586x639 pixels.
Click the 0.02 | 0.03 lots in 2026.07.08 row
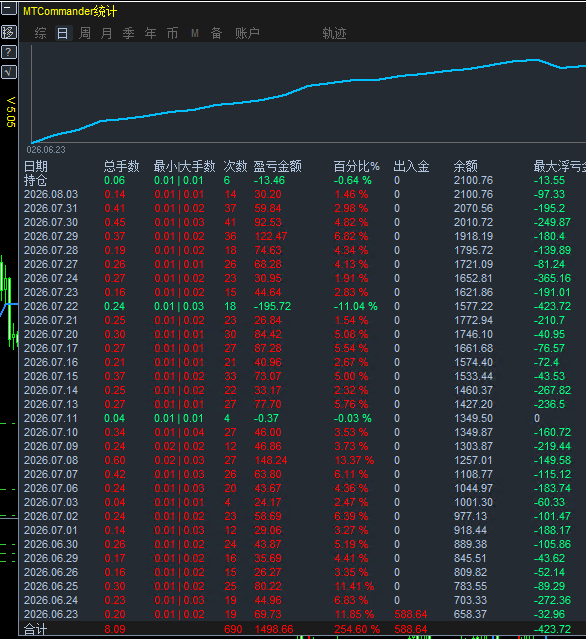(x=179, y=461)
